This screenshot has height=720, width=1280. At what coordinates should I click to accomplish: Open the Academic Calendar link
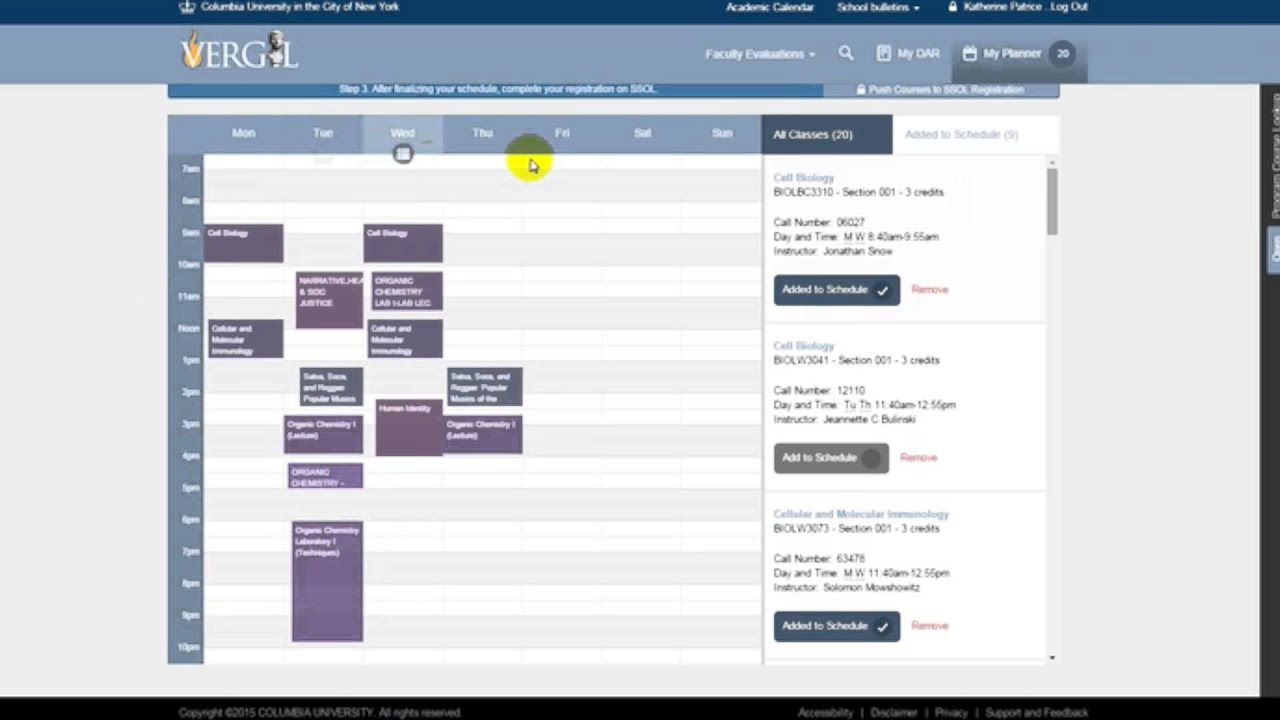(x=769, y=7)
